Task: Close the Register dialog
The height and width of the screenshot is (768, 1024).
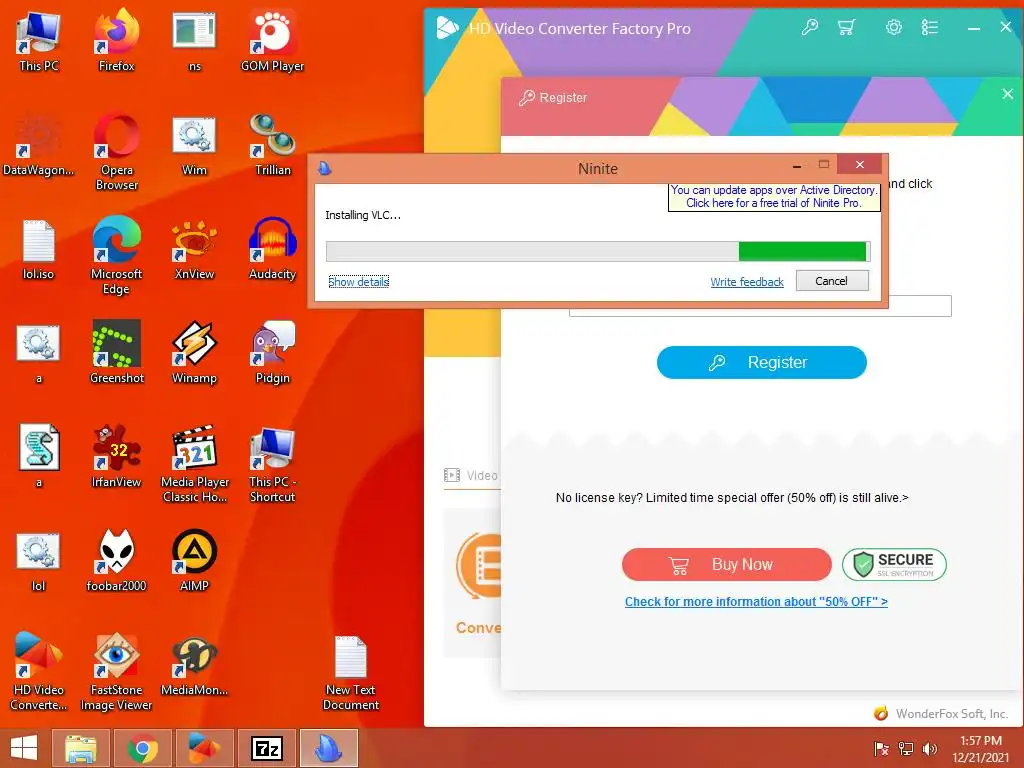Action: pos(1007,94)
